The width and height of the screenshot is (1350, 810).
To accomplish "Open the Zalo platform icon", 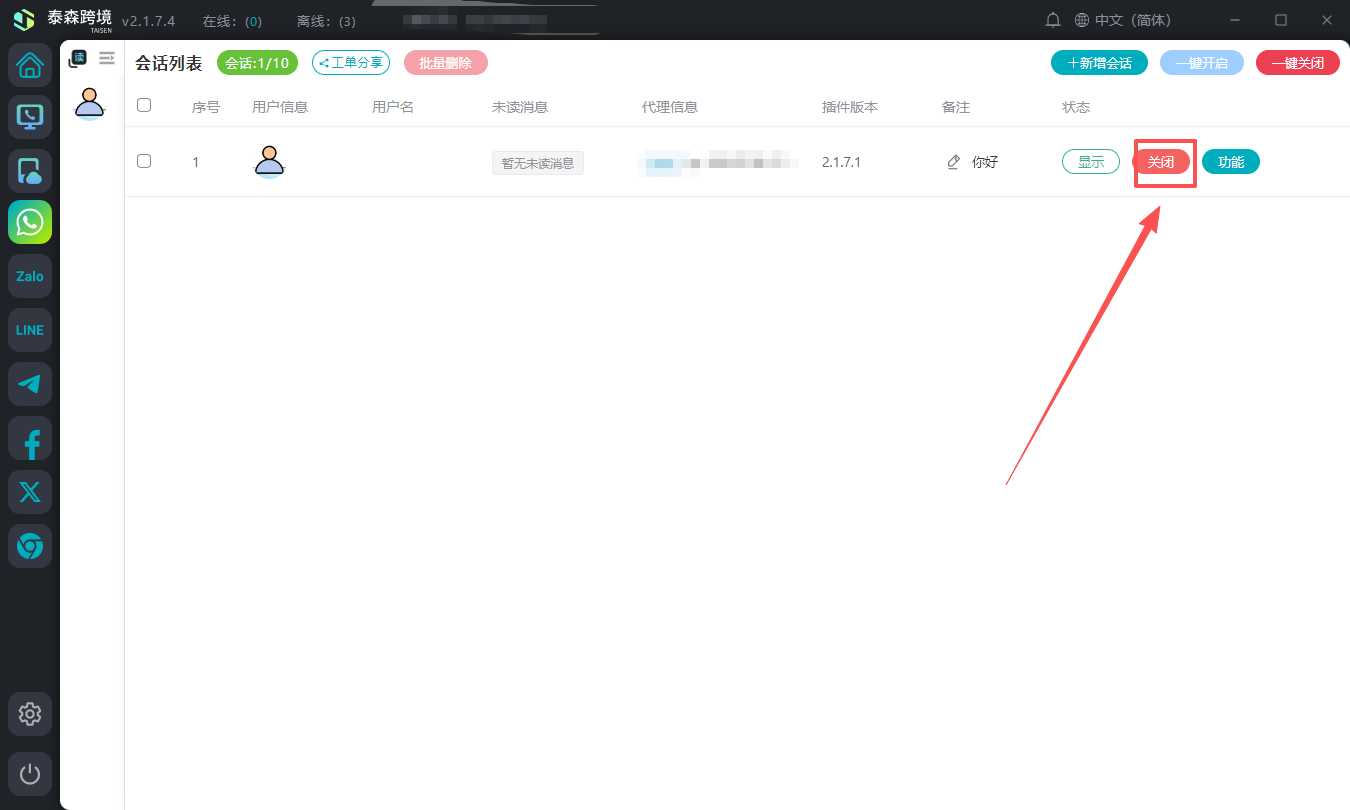I will (30, 276).
